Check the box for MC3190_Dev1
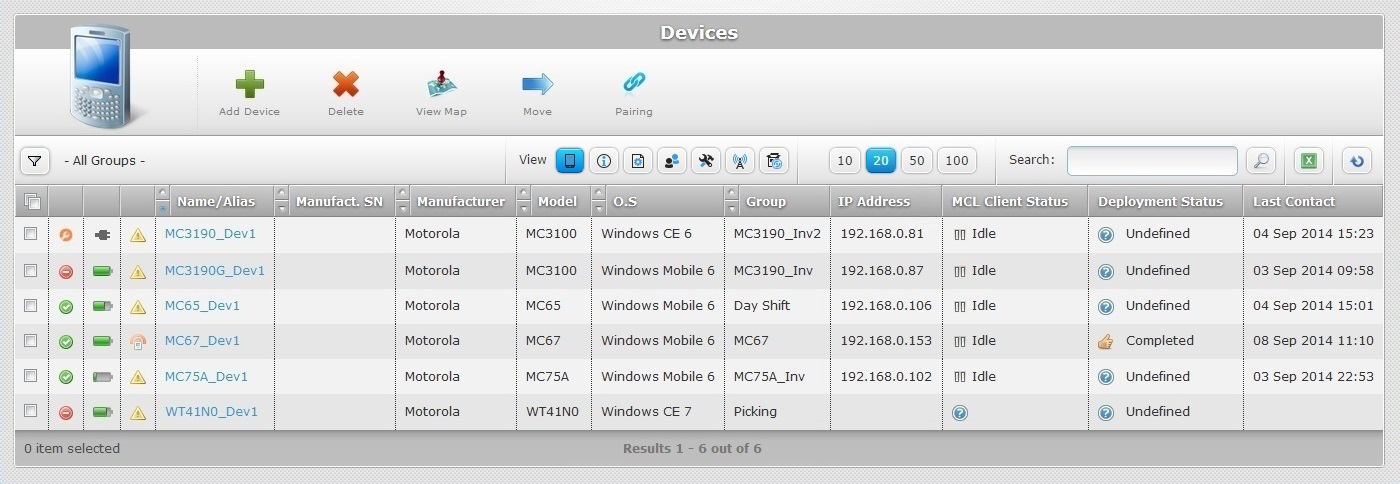This screenshot has width=1400, height=484. 30,233
